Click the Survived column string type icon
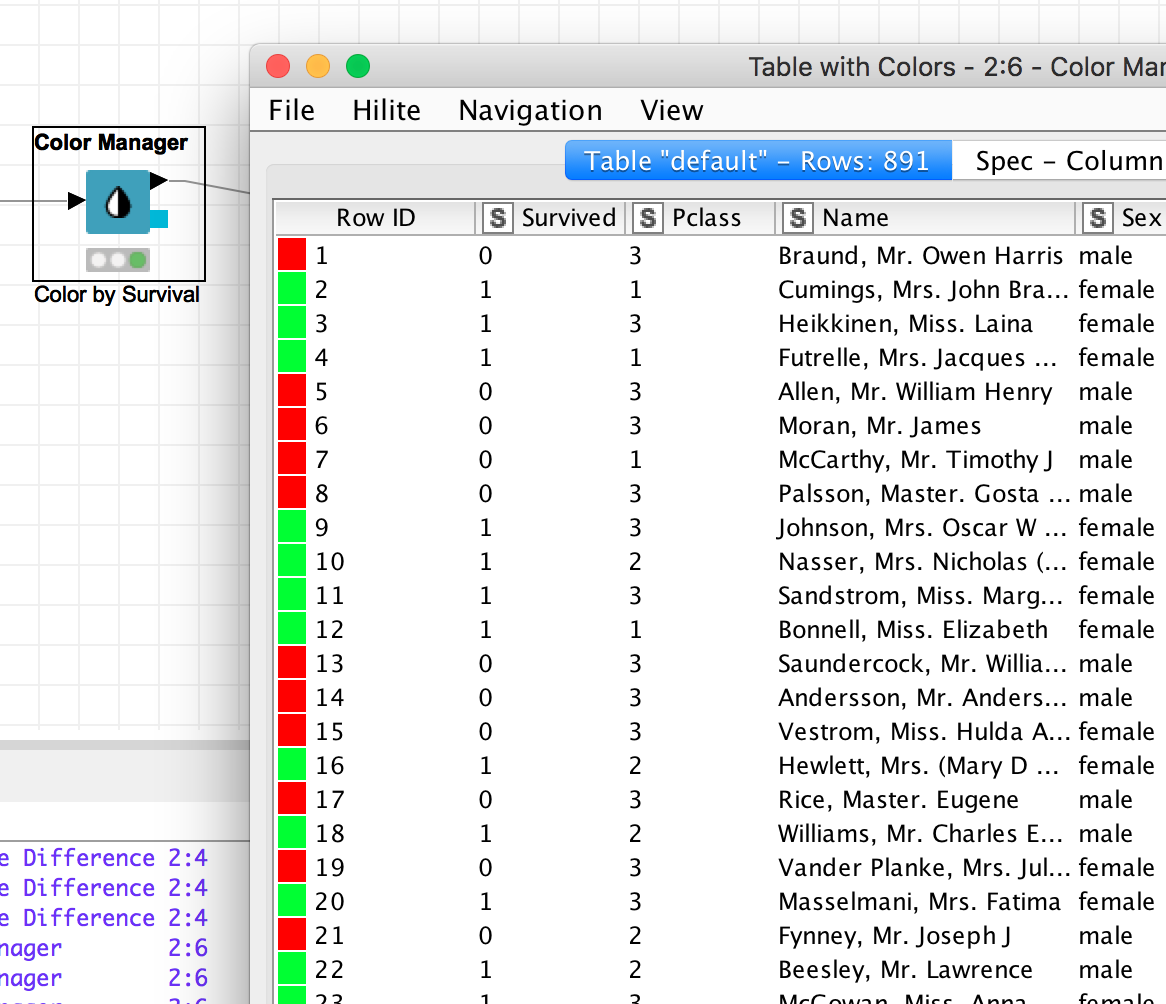This screenshot has height=1004, width=1166. 497,218
